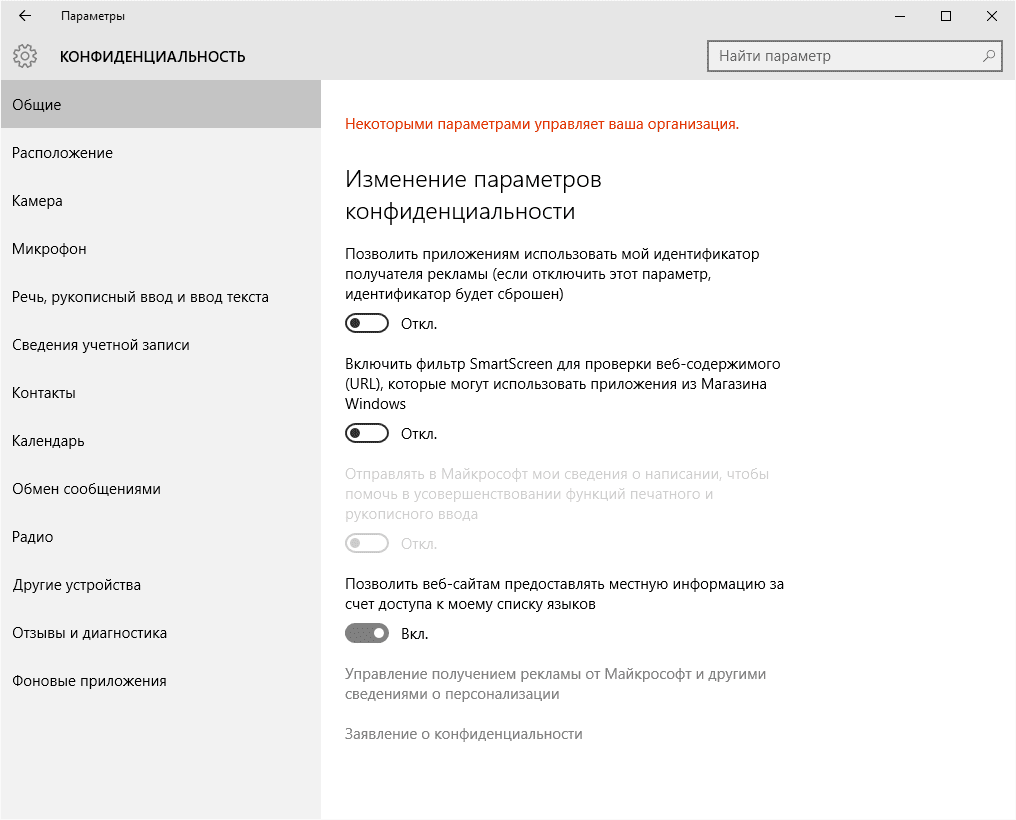Toggle advertising identifier switch
Viewport: 1016px width, 820px height.
[x=367, y=323]
